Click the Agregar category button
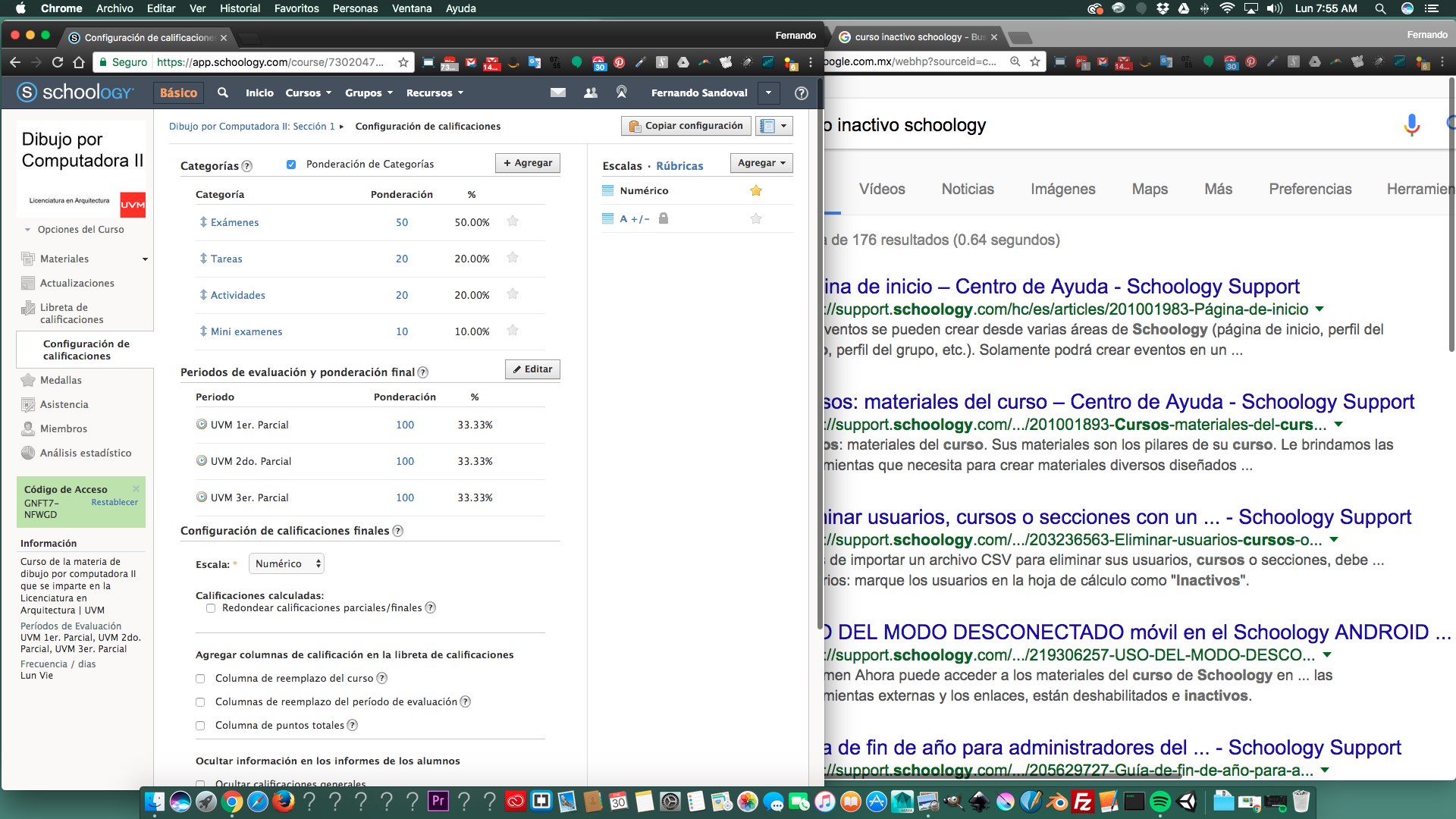 528,163
